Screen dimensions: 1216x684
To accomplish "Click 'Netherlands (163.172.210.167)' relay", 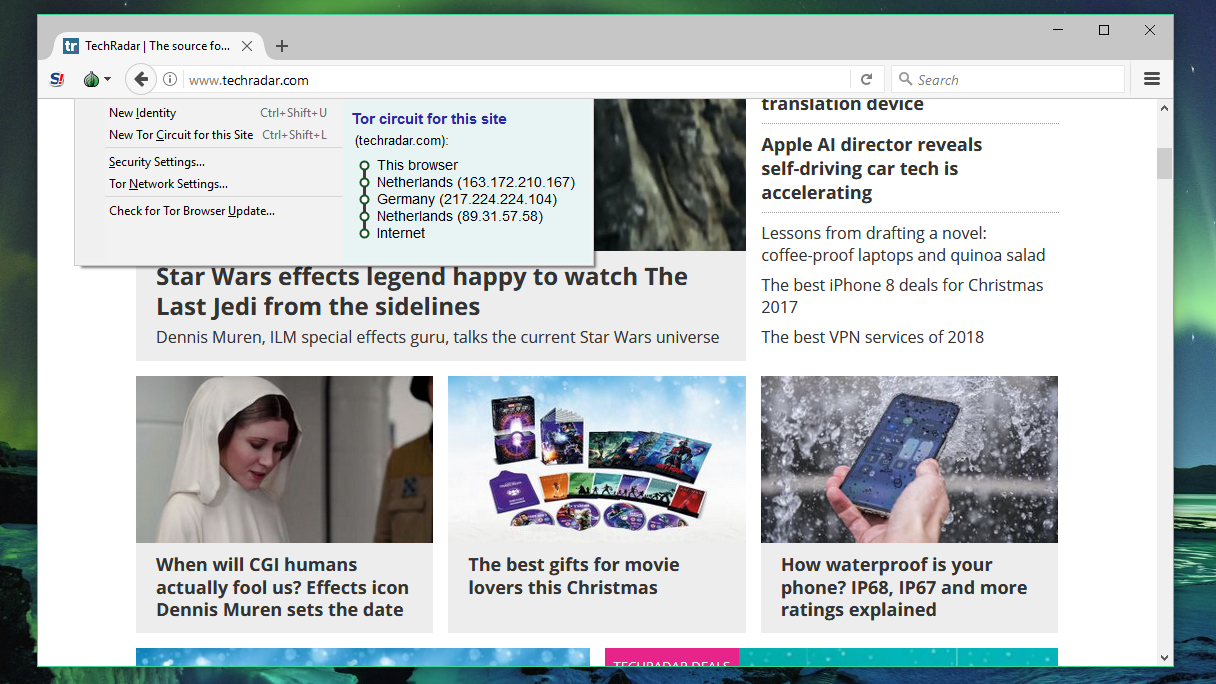I will pos(476,182).
